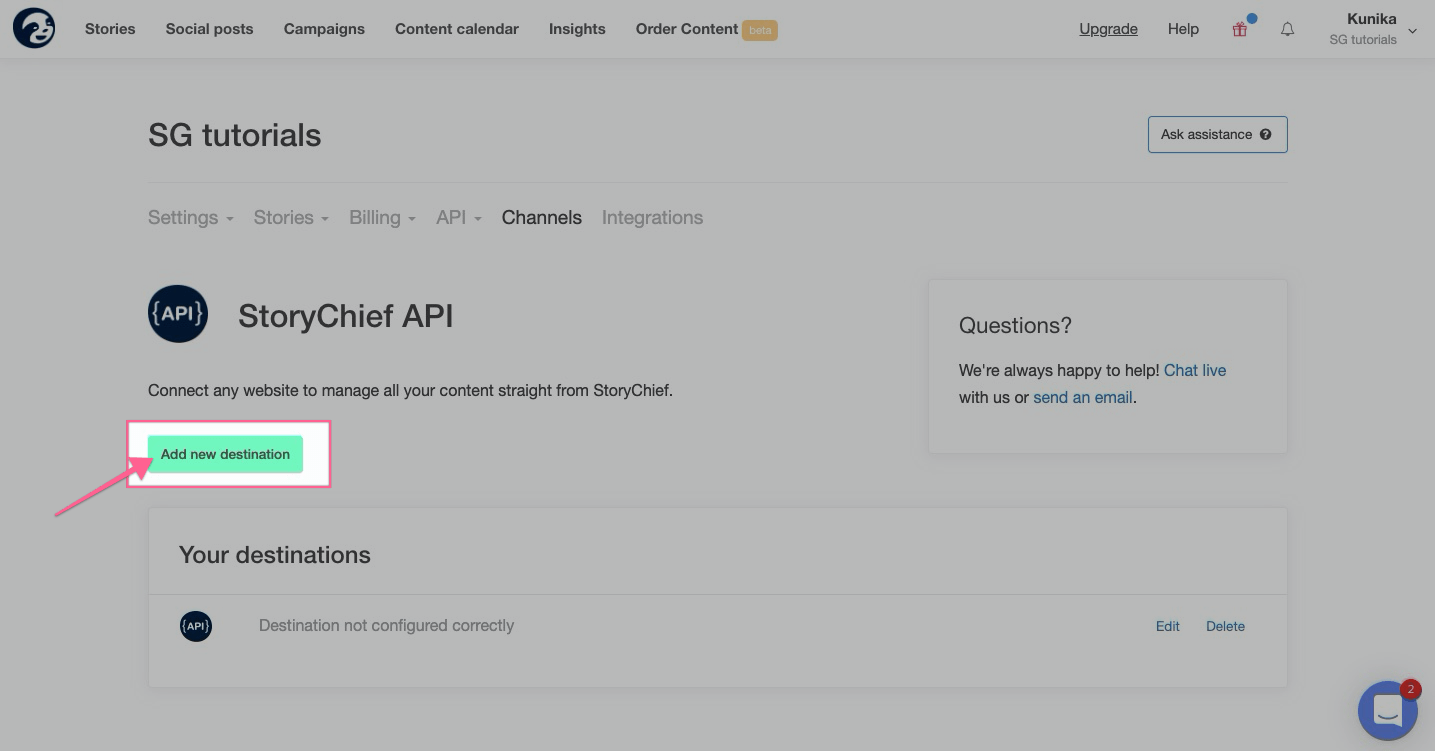Expand the API submenu
Viewport: 1435px width, 751px height.
point(459,217)
